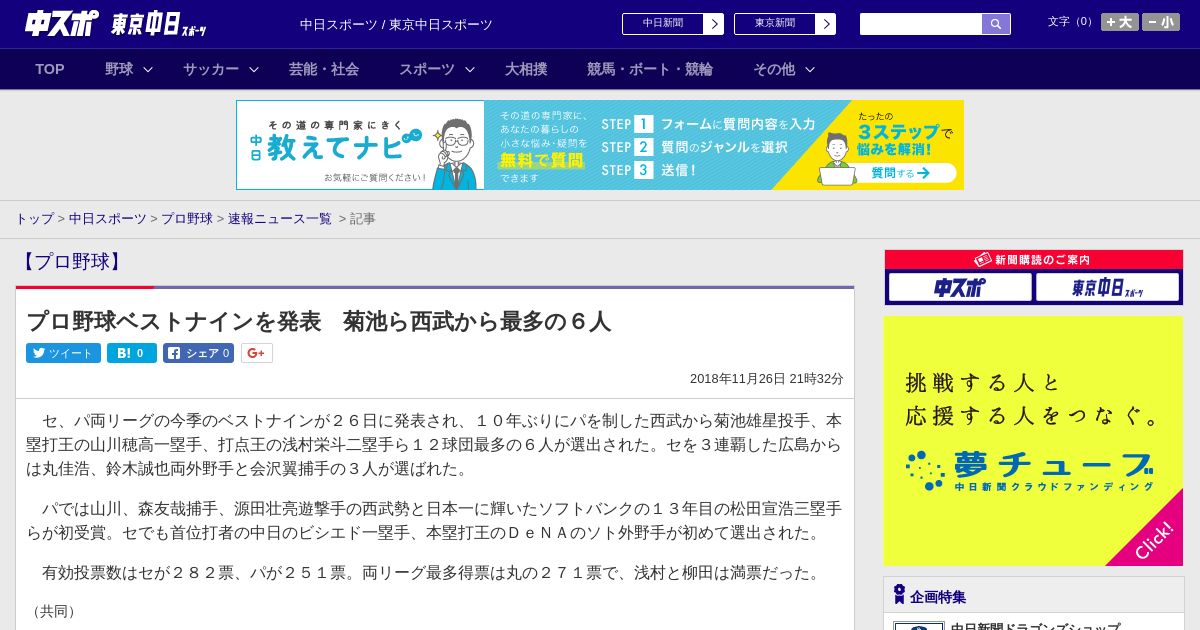Decrease font size with －小 button
Viewport: 1200px width, 630px height.
1161,22
